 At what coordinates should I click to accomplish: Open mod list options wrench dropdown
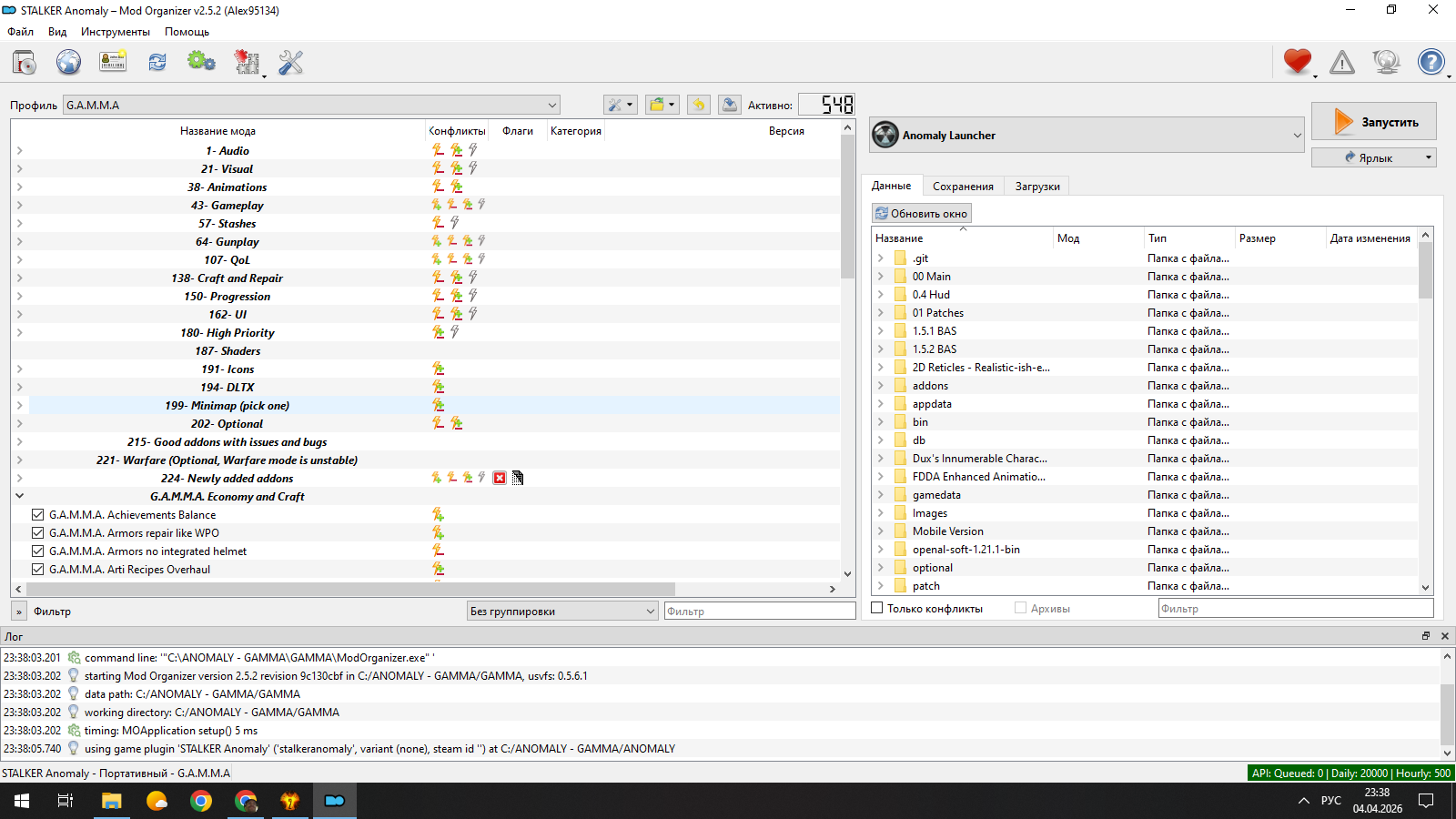621,105
